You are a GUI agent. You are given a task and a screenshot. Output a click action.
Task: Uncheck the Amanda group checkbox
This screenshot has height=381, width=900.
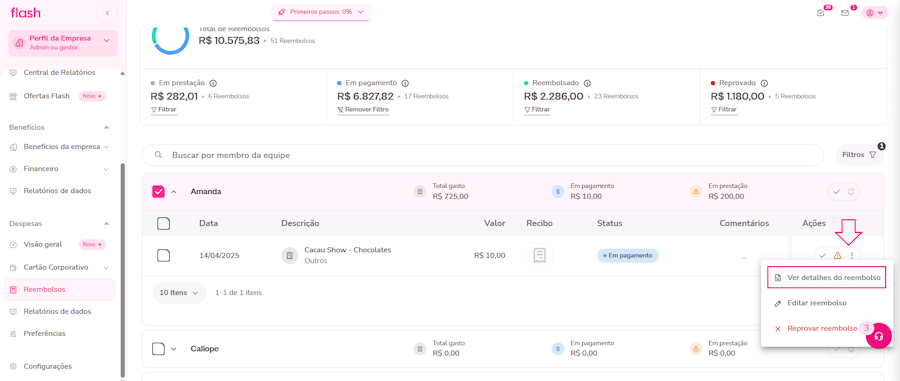pyautogui.click(x=158, y=192)
